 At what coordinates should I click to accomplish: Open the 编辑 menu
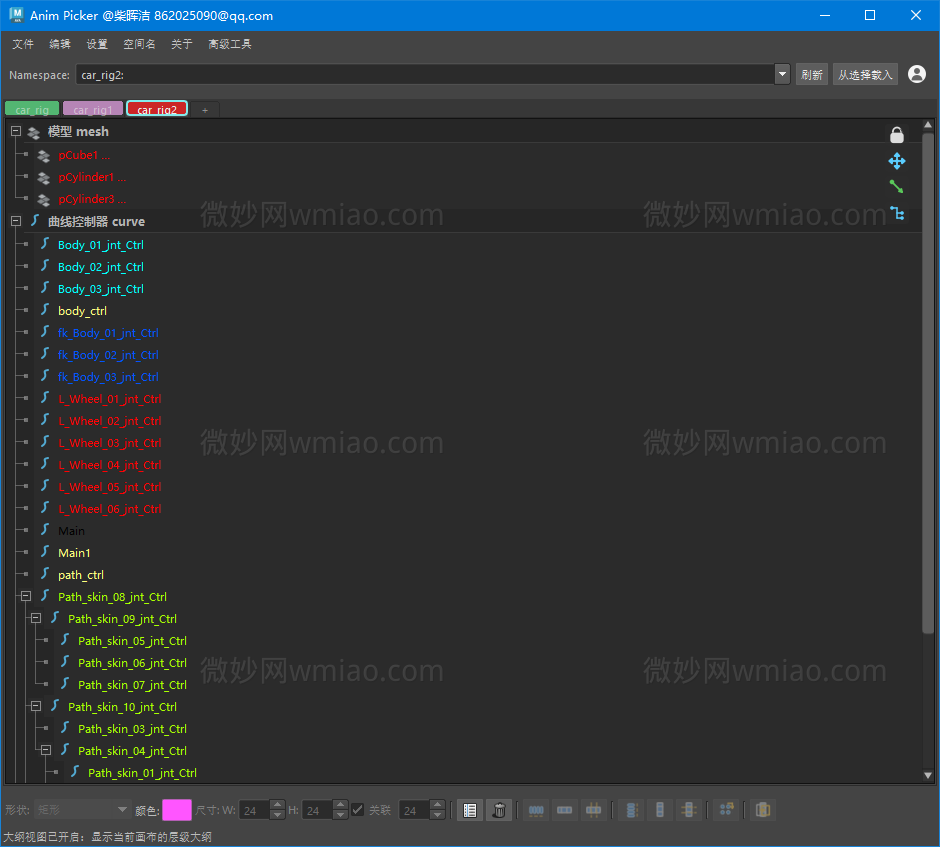click(59, 44)
